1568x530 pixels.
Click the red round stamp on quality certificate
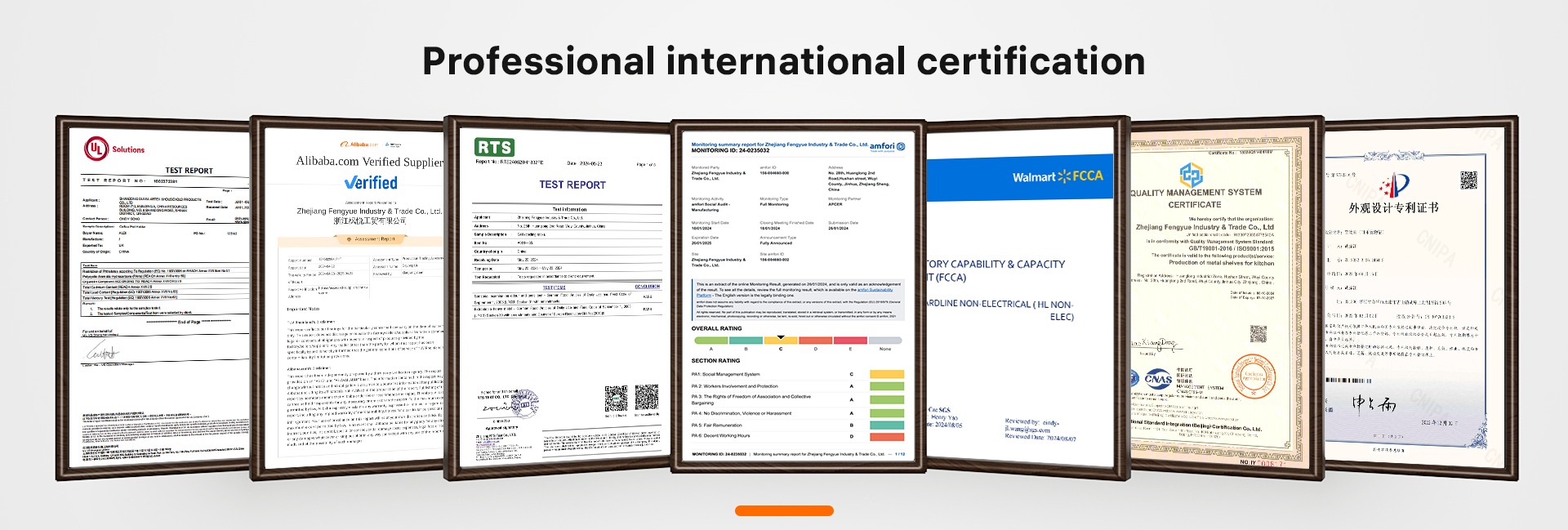(1253, 377)
